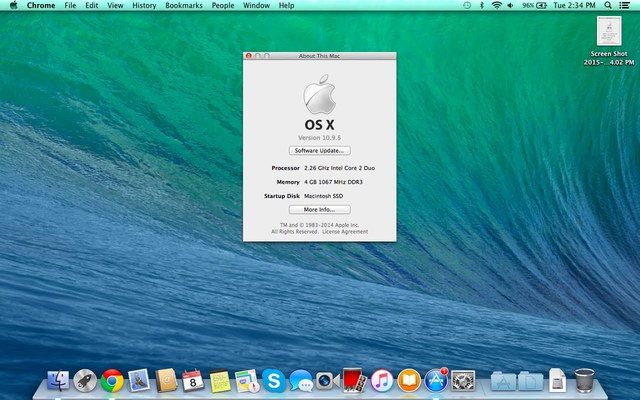Open battery status showing 96%
This screenshot has height=400, width=640.
[534, 5]
